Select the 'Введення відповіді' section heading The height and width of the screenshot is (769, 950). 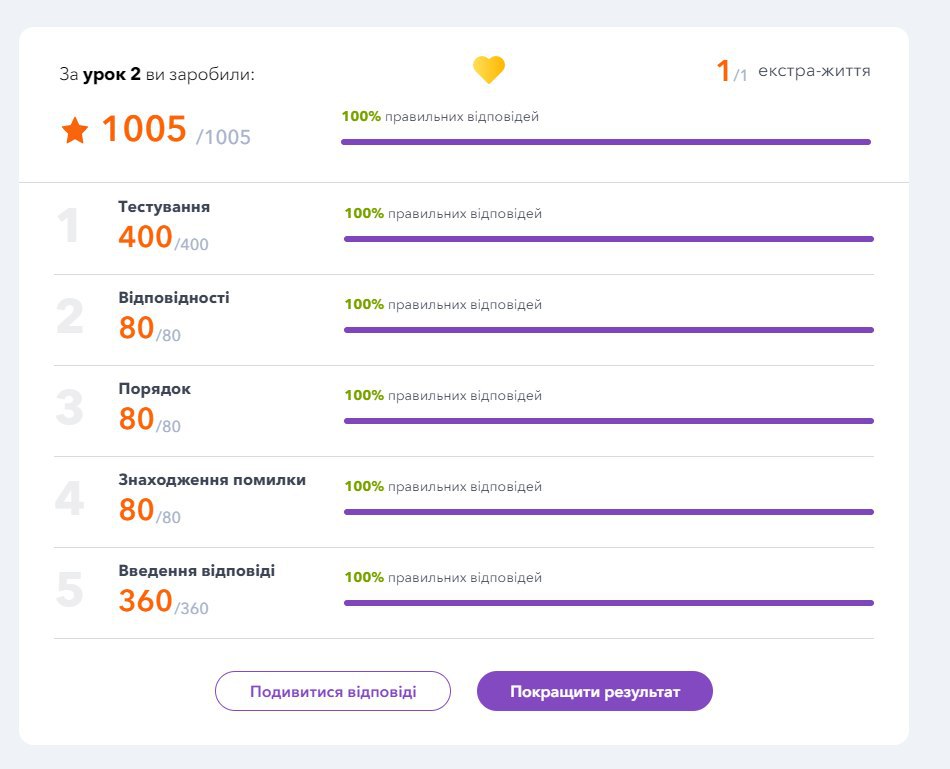click(x=197, y=571)
